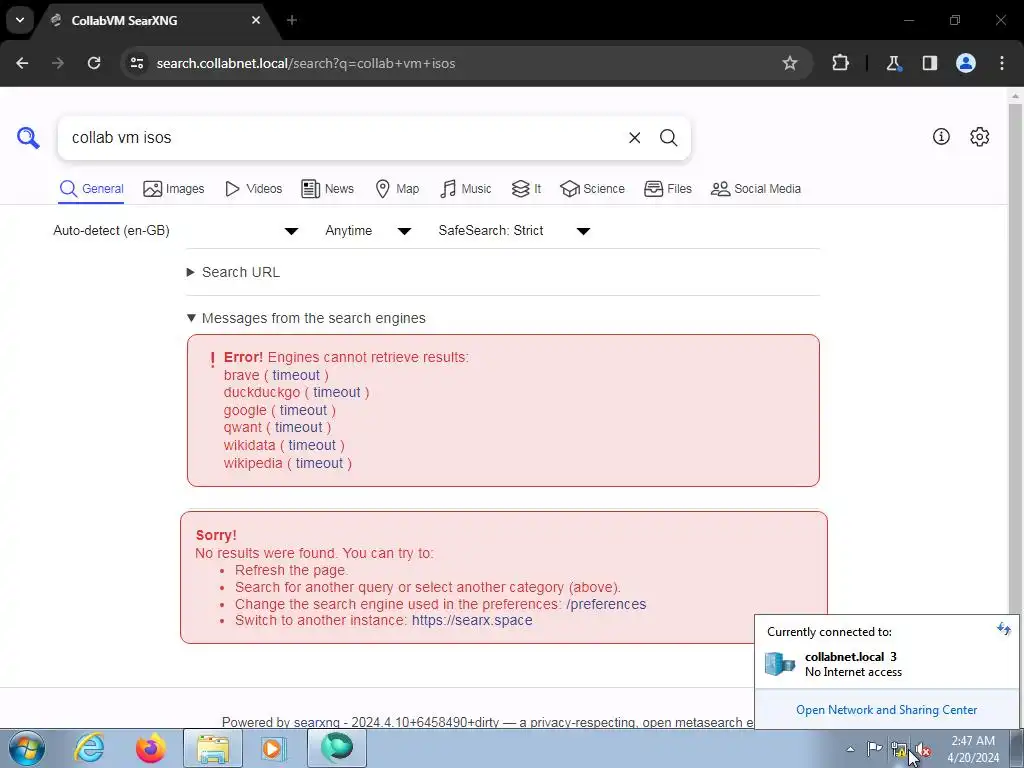This screenshot has width=1024, height=768.
Task: Click the collabnet.local network entry
Action: point(886,664)
